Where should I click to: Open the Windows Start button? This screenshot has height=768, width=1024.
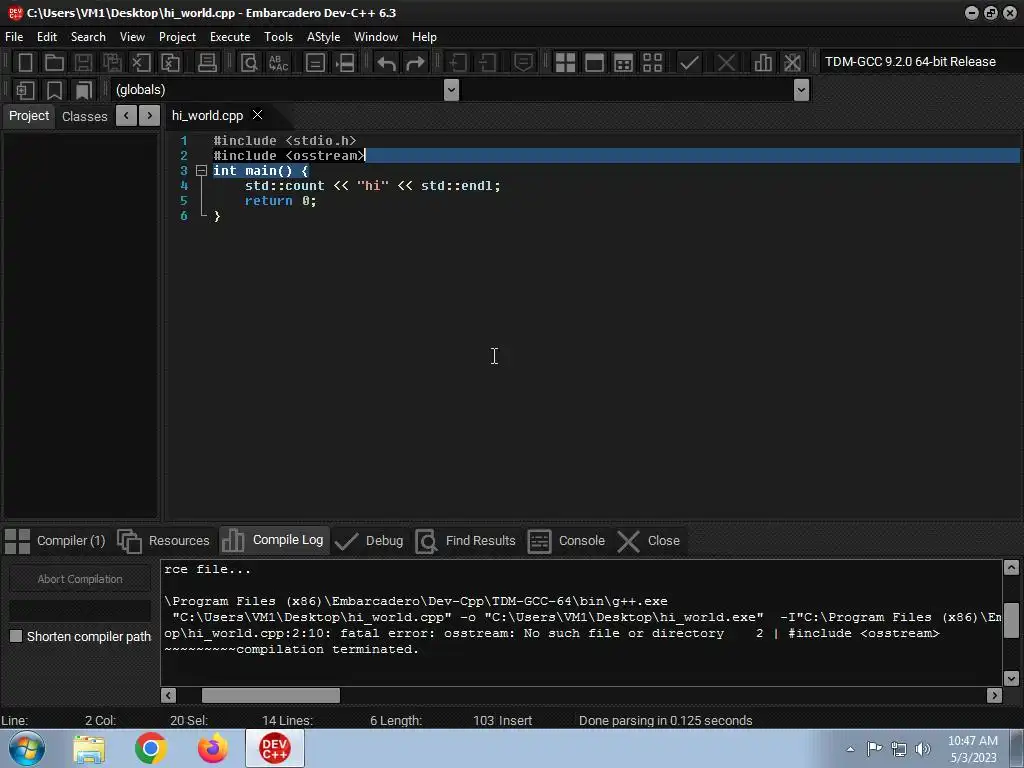[27, 748]
